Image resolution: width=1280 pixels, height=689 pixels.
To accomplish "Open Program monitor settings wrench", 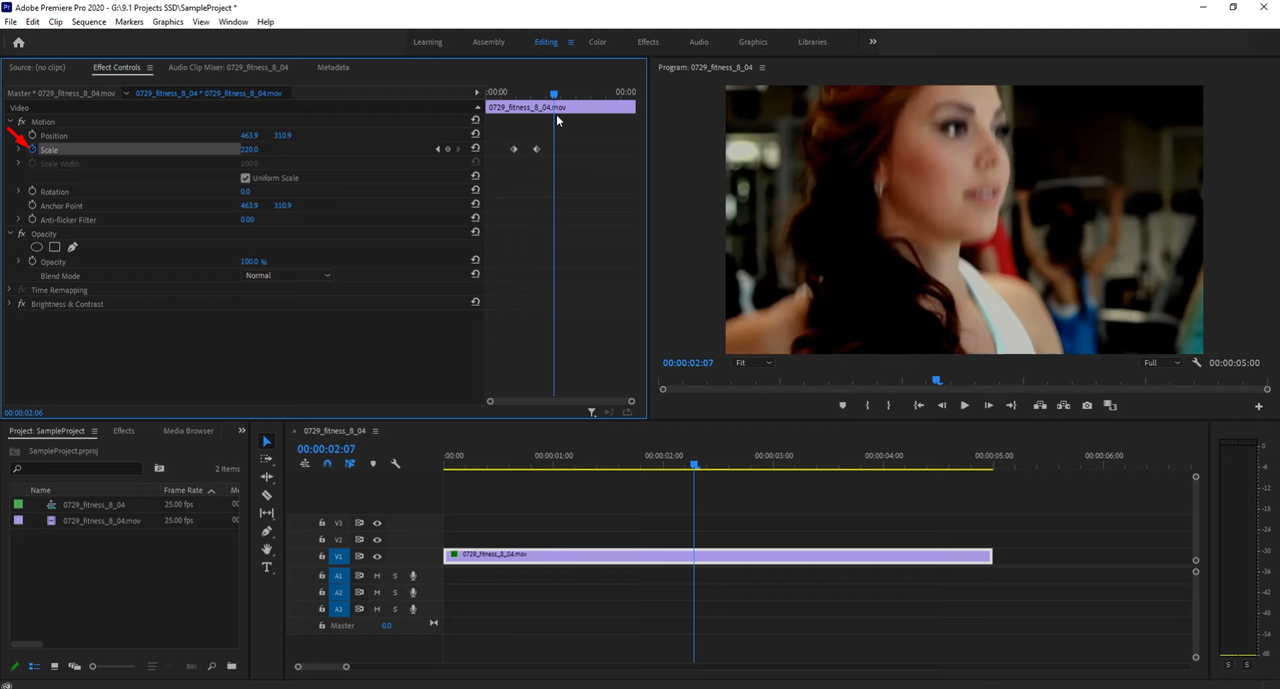I will tap(1197, 362).
